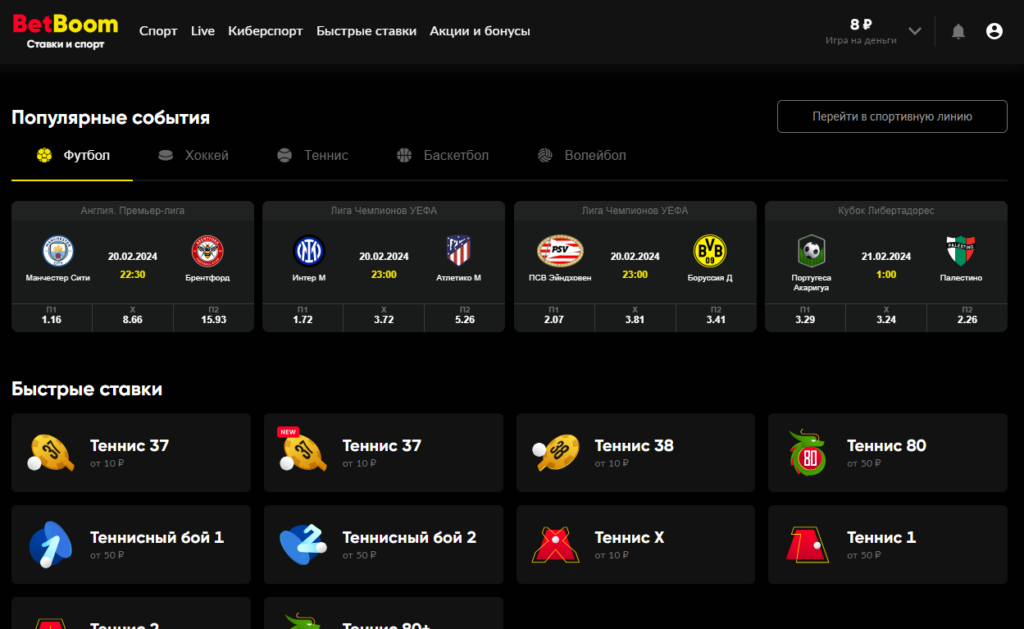The image size is (1024, 629).
Task: Open the Live menu item
Action: (202, 31)
